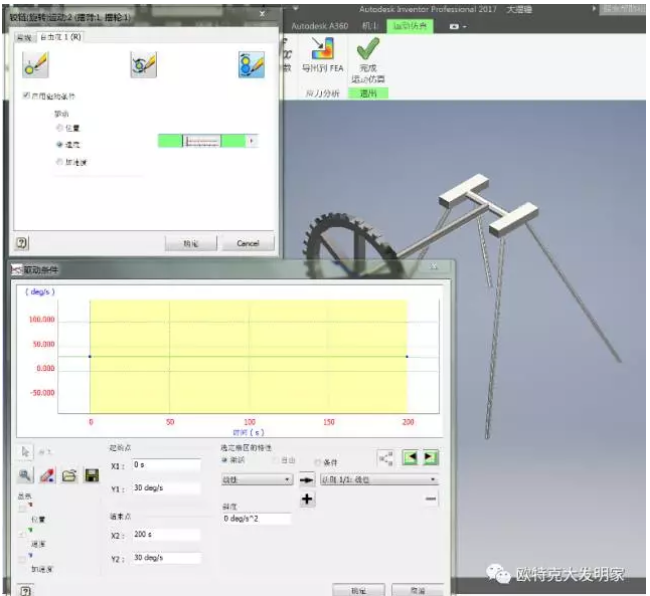The image size is (650, 596).
Task: Select the 条件 sector property radio
Action: 318,462
